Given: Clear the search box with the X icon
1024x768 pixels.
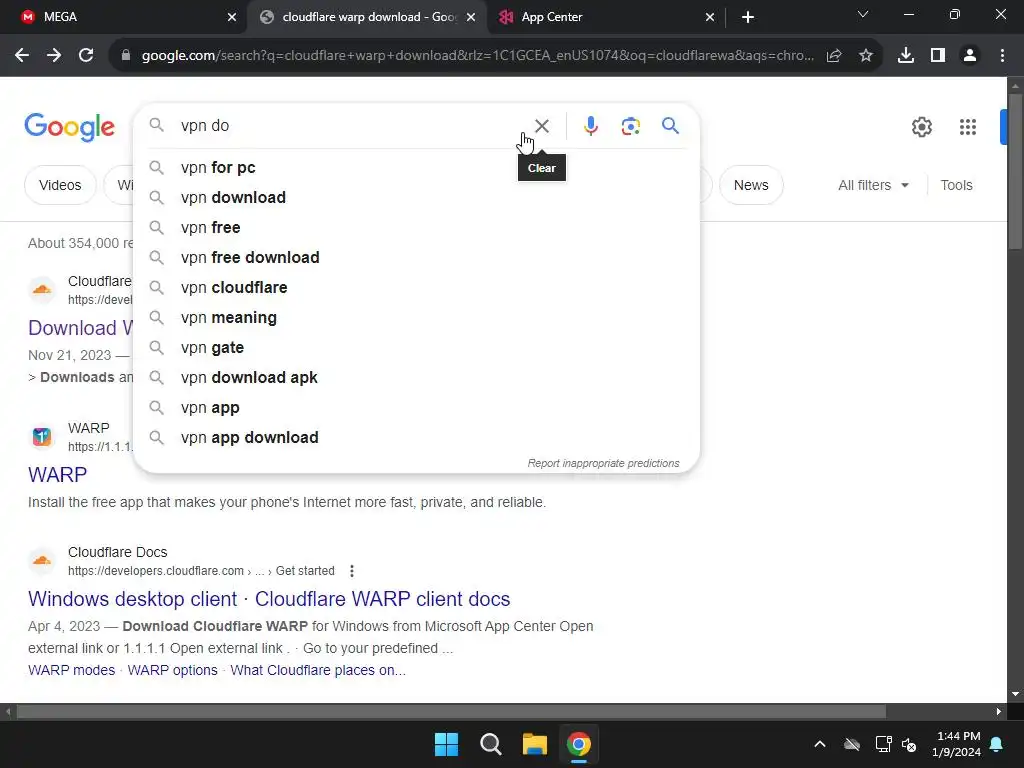Looking at the screenshot, I should click(x=541, y=126).
